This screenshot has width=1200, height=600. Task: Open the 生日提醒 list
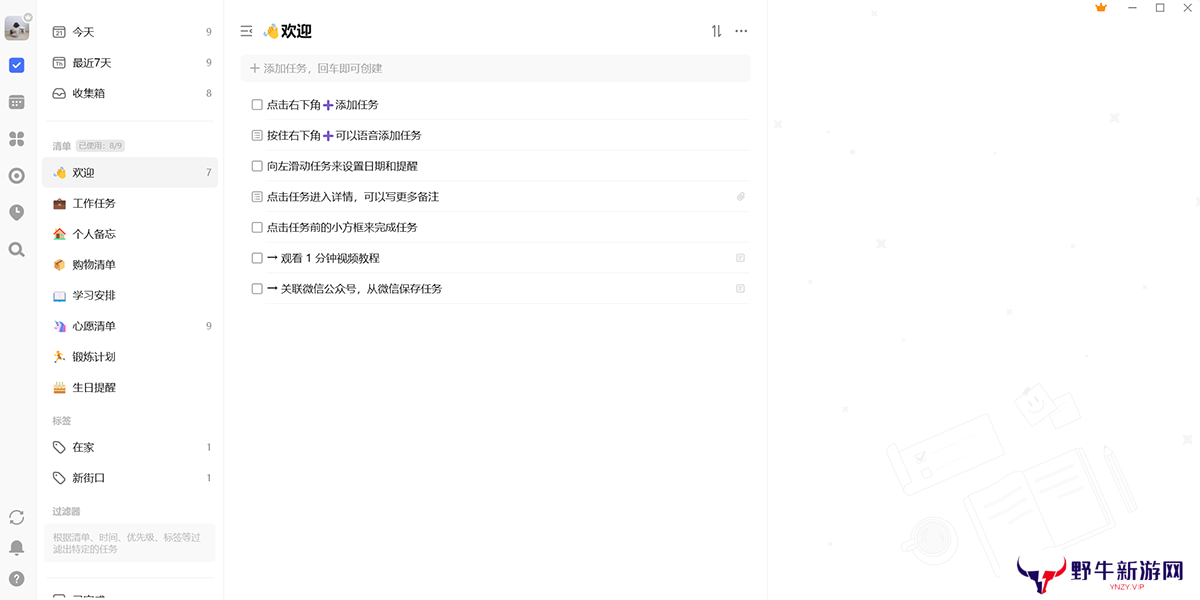(130, 387)
